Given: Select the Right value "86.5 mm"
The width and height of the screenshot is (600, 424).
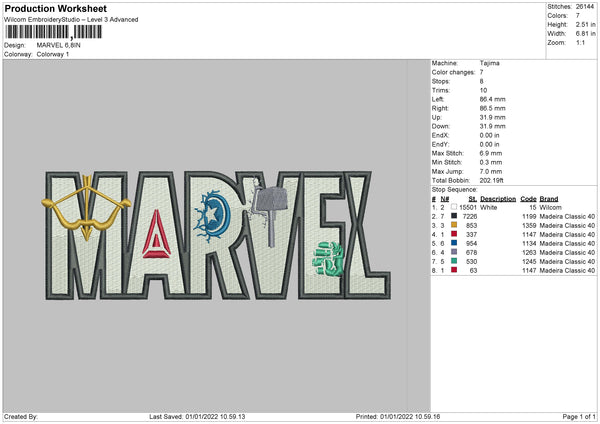Looking at the screenshot, I should point(492,108).
